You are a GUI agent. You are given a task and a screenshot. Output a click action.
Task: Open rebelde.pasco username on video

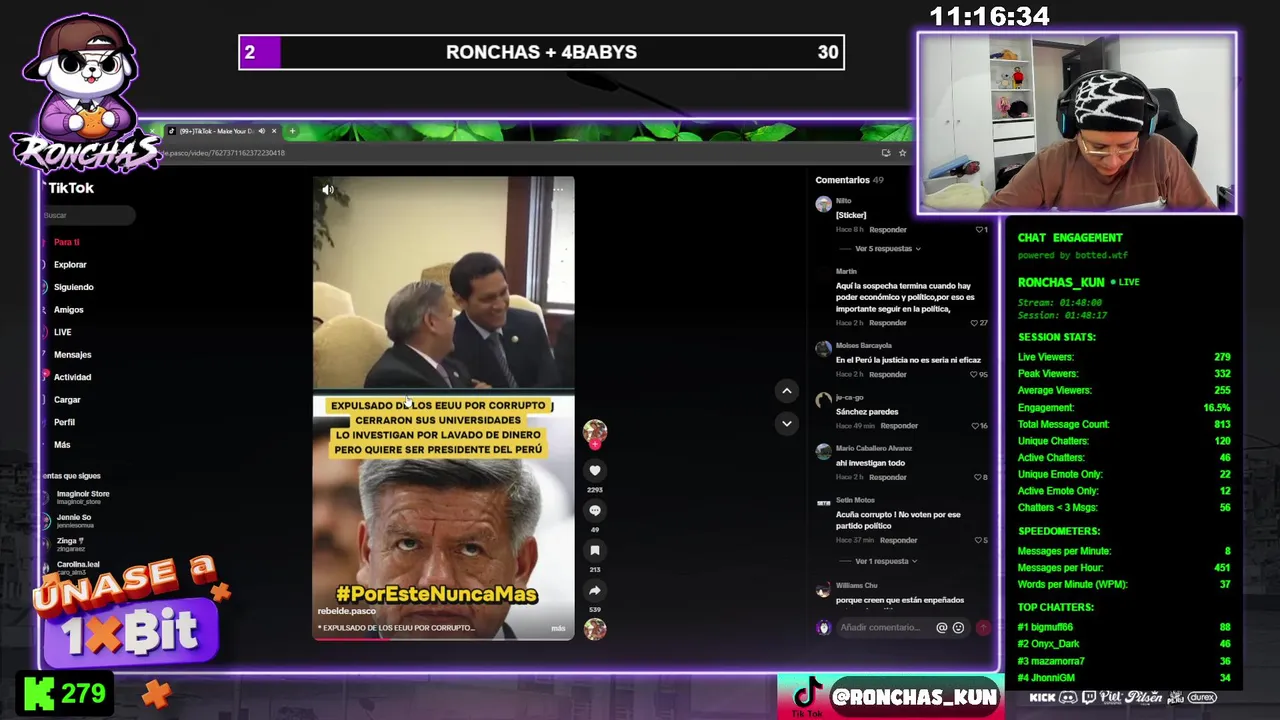[347, 611]
